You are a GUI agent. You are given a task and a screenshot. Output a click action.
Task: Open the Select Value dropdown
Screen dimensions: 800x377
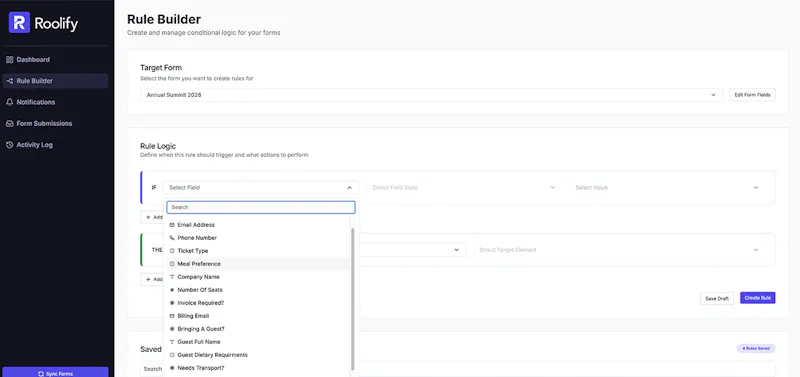pyautogui.click(x=667, y=188)
